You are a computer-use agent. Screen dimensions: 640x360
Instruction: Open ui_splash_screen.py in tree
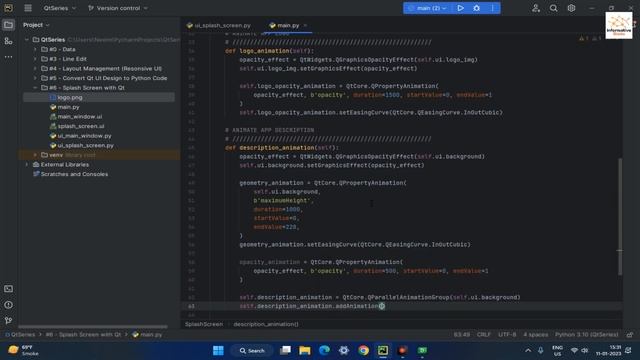coord(85,145)
